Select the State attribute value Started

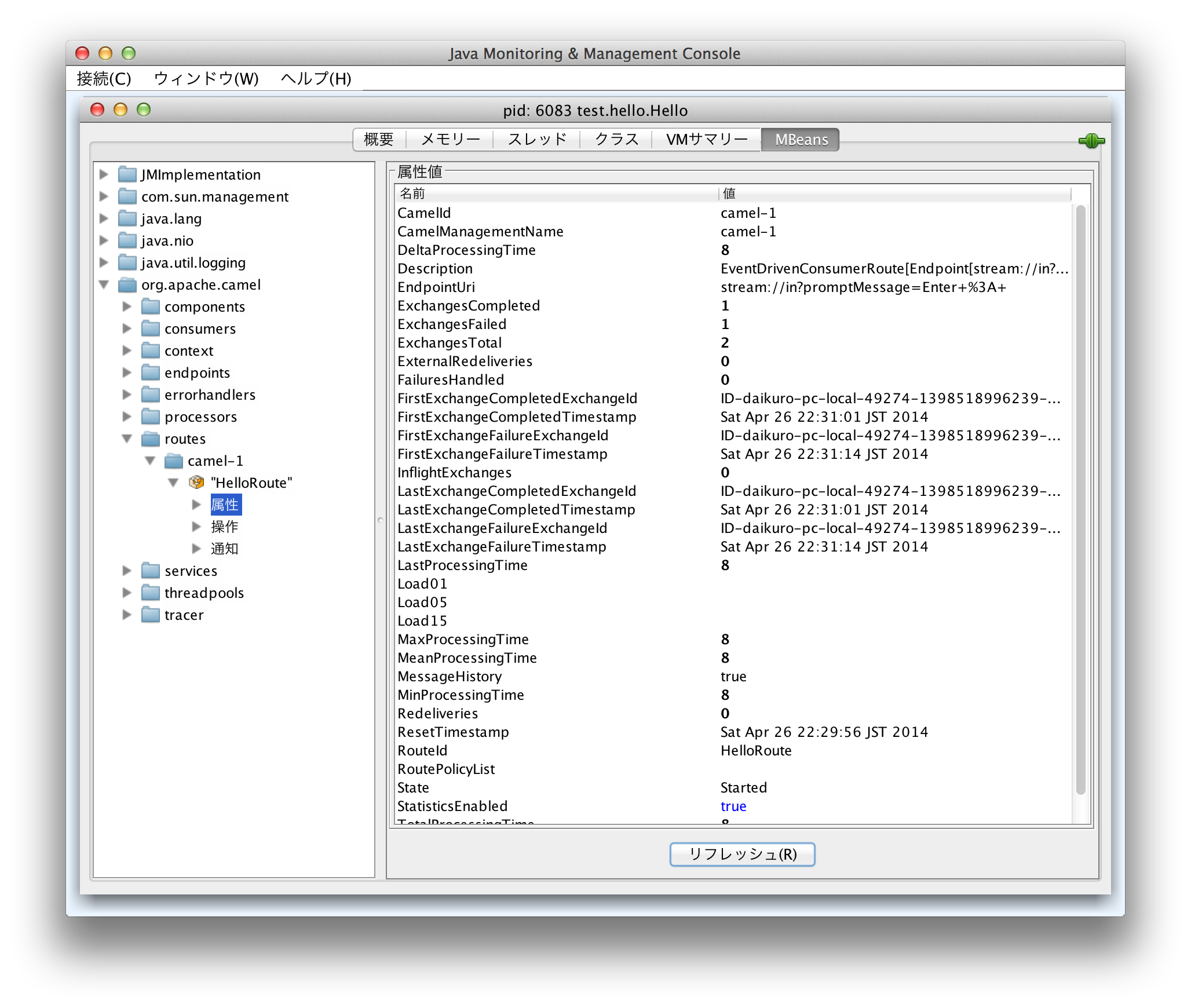point(744,787)
